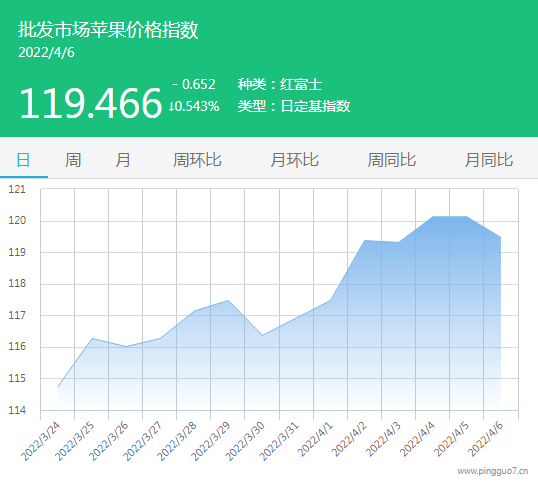Click the index value 119.466

click(90, 103)
